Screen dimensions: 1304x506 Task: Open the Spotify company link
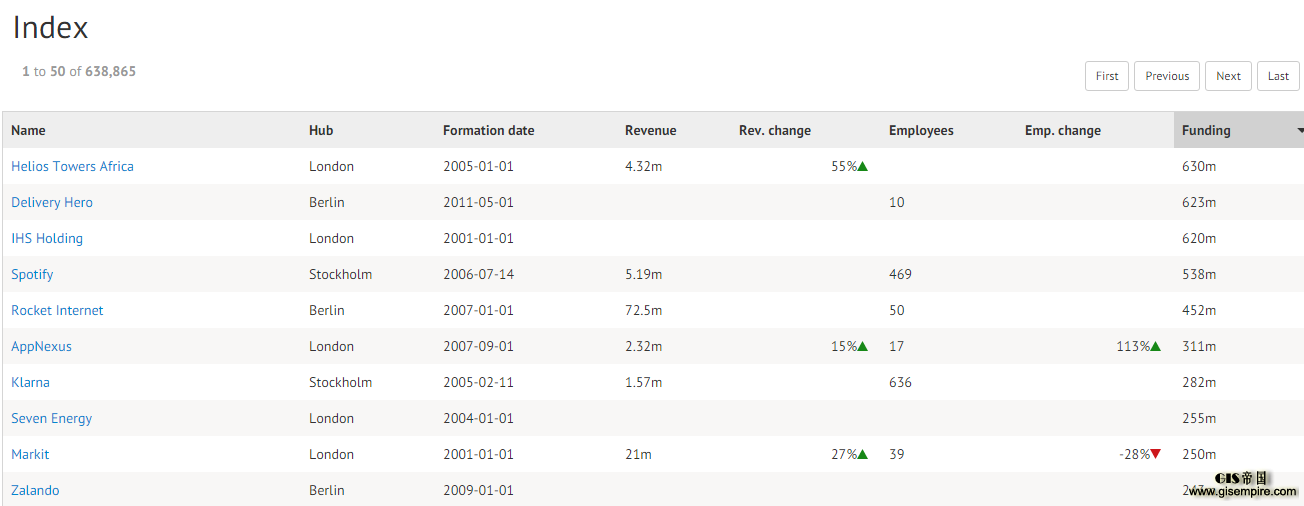coord(32,274)
